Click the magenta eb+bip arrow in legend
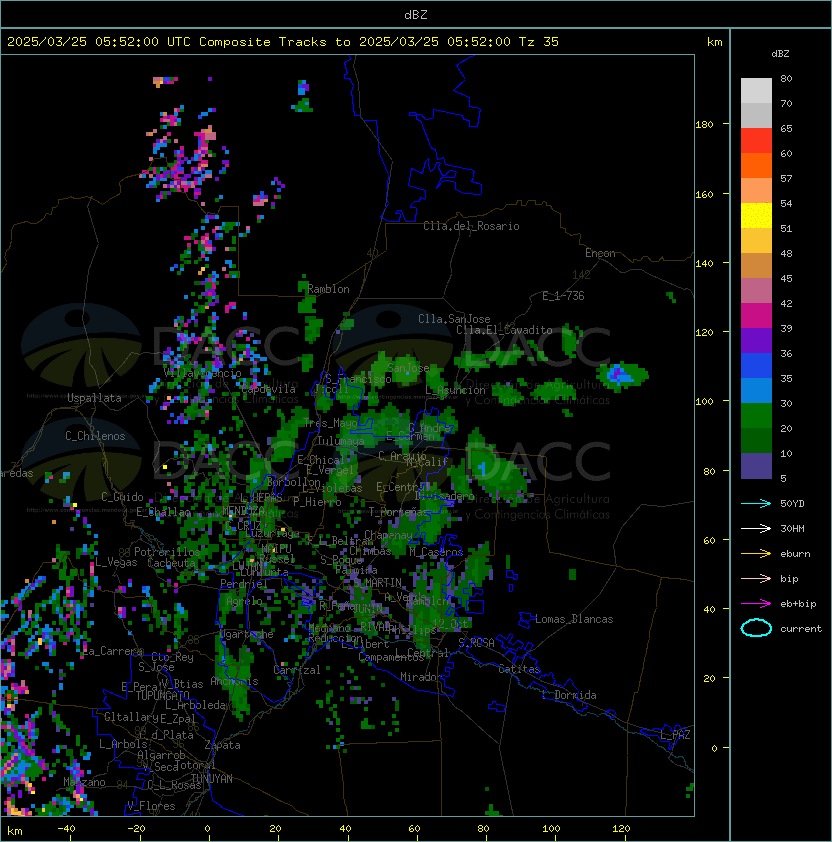Screen dimensions: 832x842 pos(756,604)
